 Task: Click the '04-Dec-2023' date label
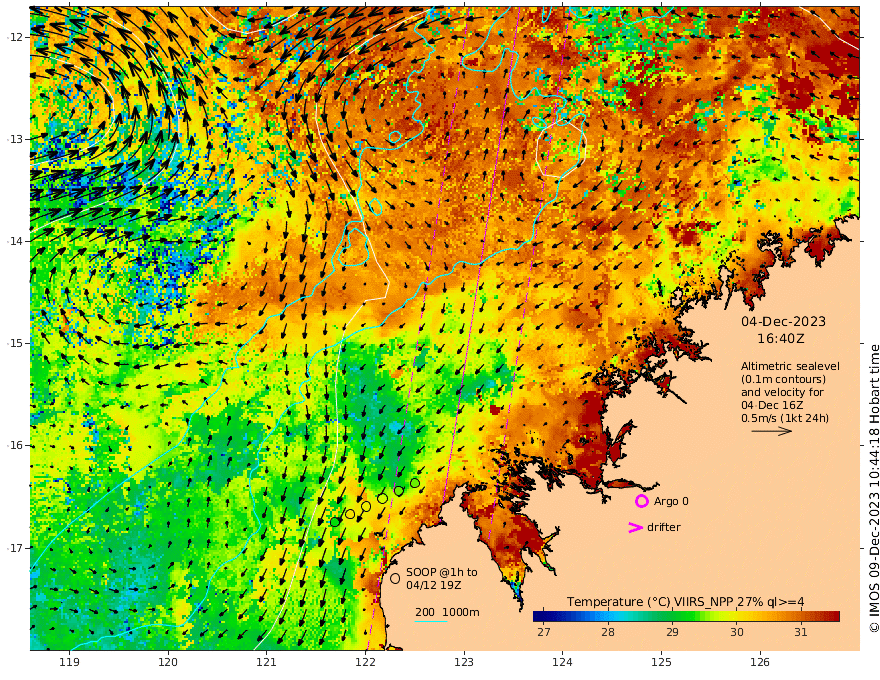coord(783,321)
